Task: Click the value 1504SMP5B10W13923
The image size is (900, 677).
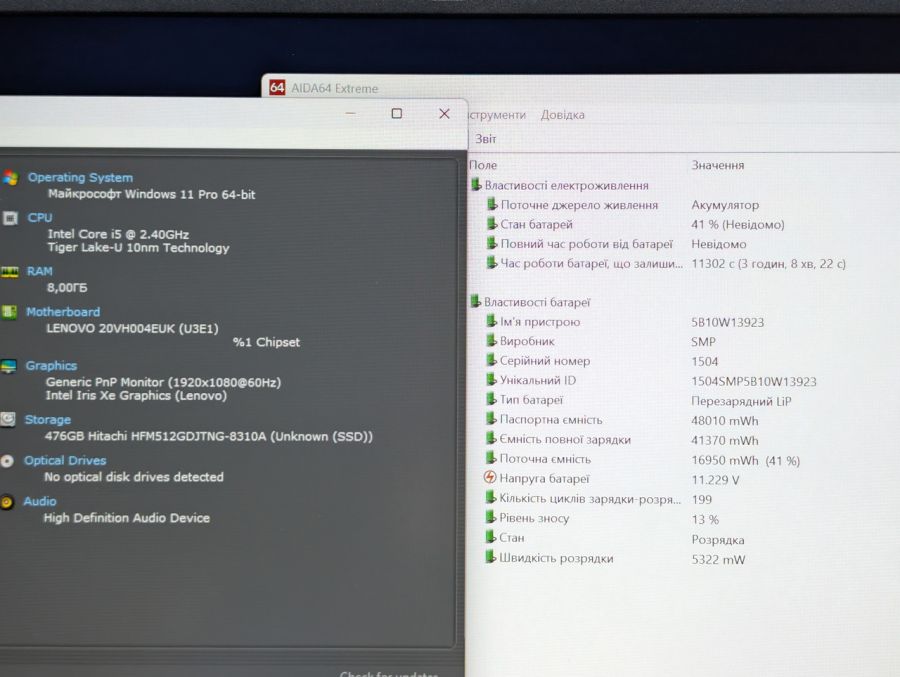Action: [x=754, y=381]
